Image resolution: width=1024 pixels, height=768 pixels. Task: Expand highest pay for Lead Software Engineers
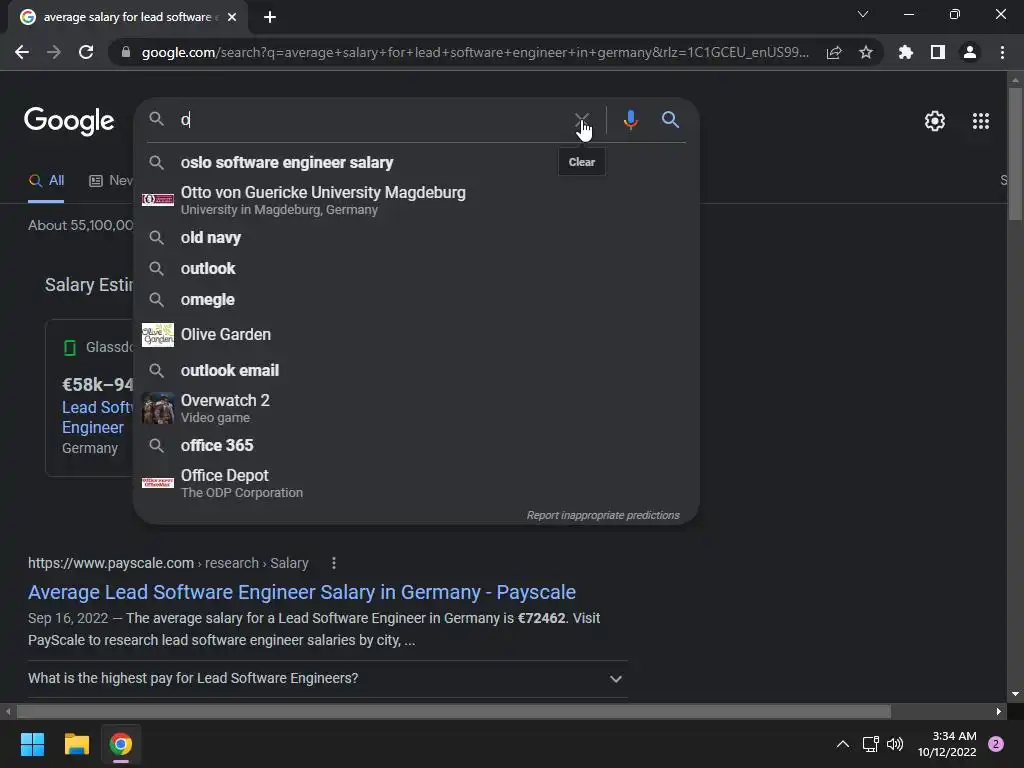coord(327,679)
